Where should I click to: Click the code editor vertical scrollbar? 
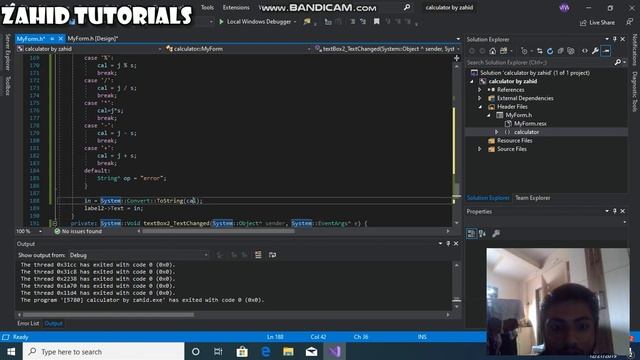click(x=456, y=189)
